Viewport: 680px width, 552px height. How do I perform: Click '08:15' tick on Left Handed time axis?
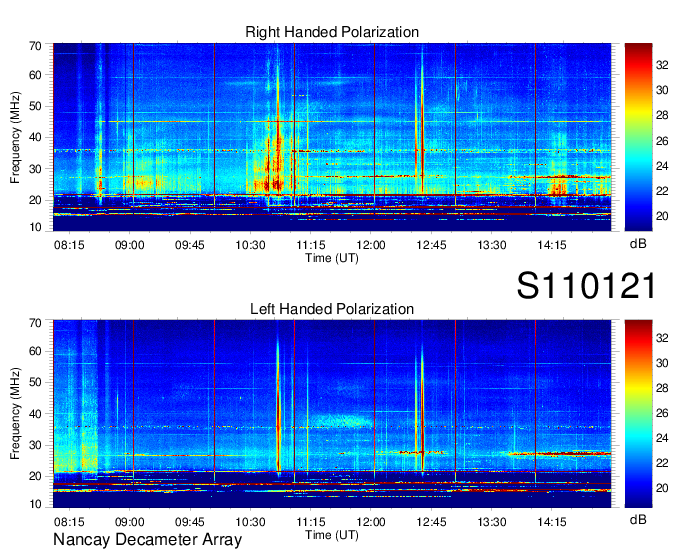coord(69,522)
